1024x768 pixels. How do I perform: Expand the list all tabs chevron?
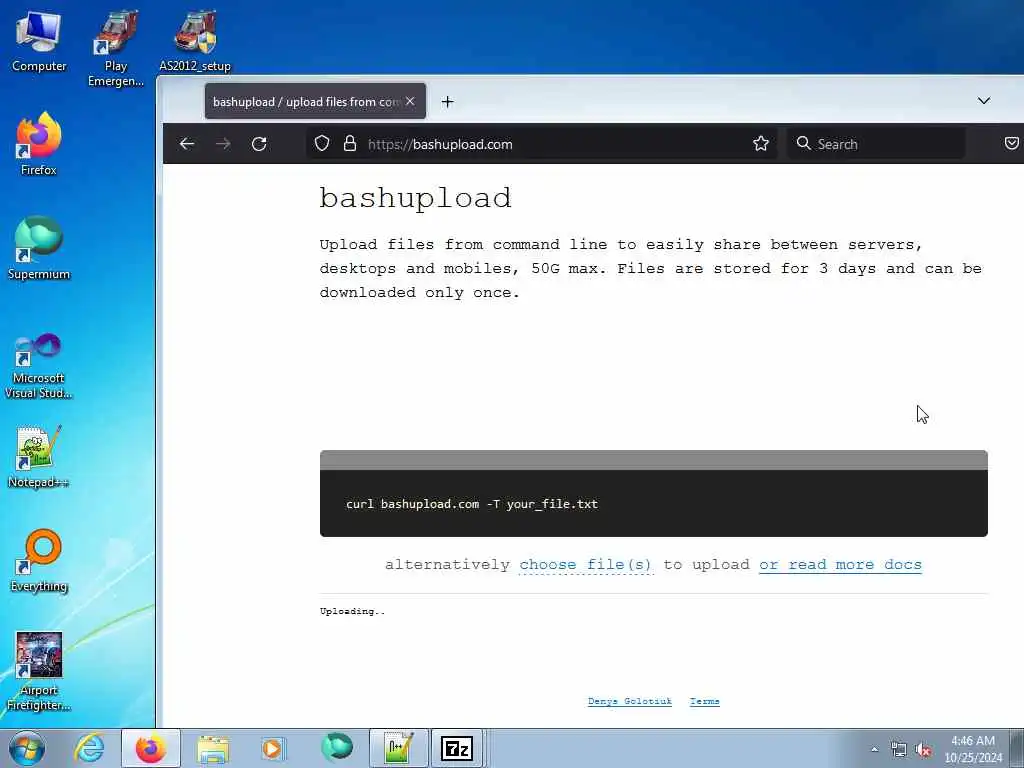(x=984, y=101)
